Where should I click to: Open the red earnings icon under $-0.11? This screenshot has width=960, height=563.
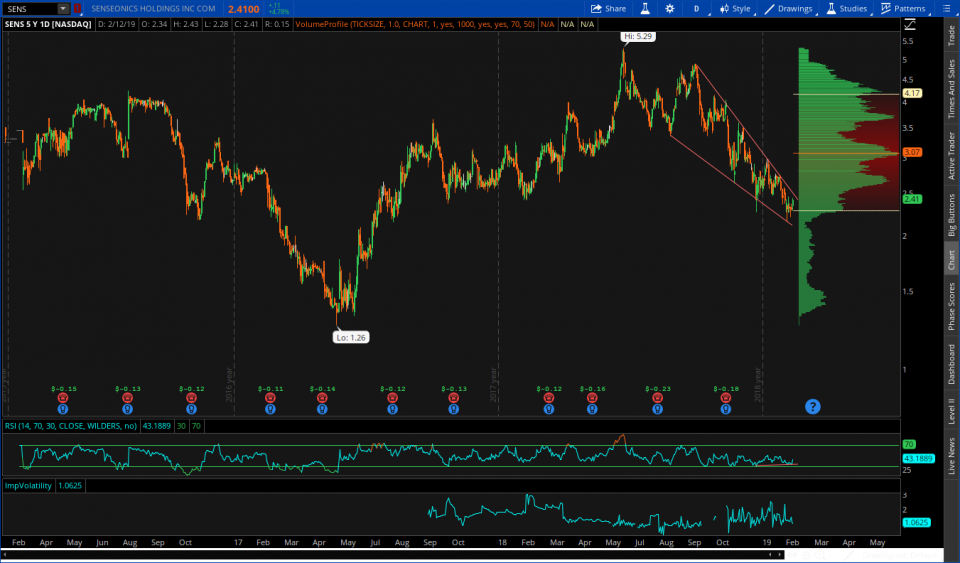(270, 398)
